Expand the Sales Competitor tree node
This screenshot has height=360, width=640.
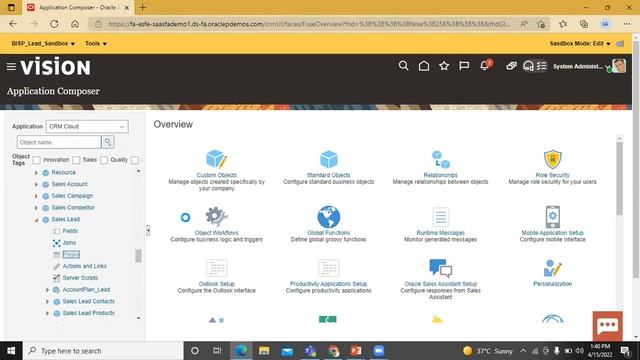[x=36, y=208]
